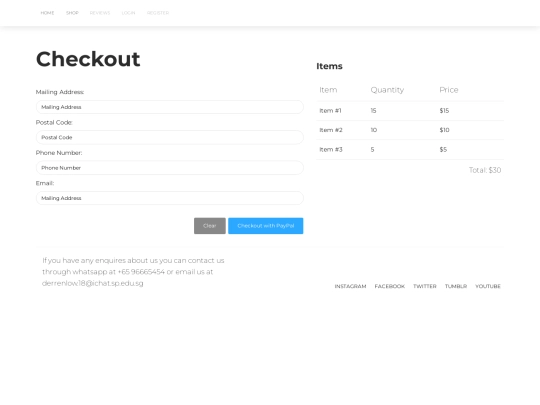
Task: Select the Login nav link
Action: (128, 13)
